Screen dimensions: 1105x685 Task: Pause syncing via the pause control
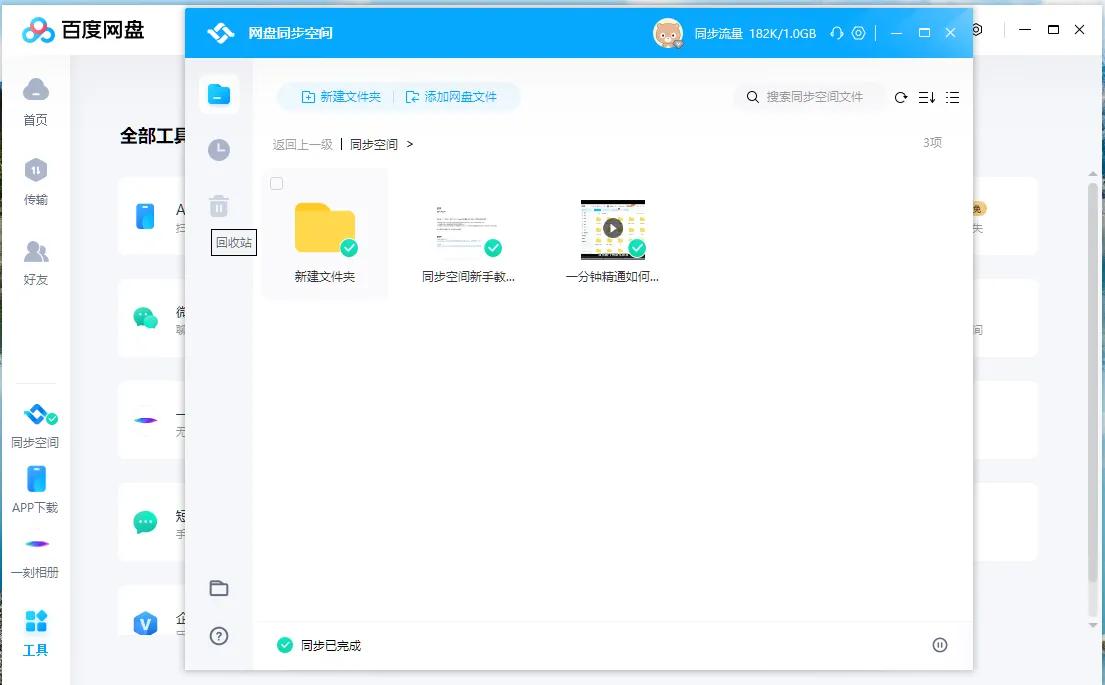939,644
